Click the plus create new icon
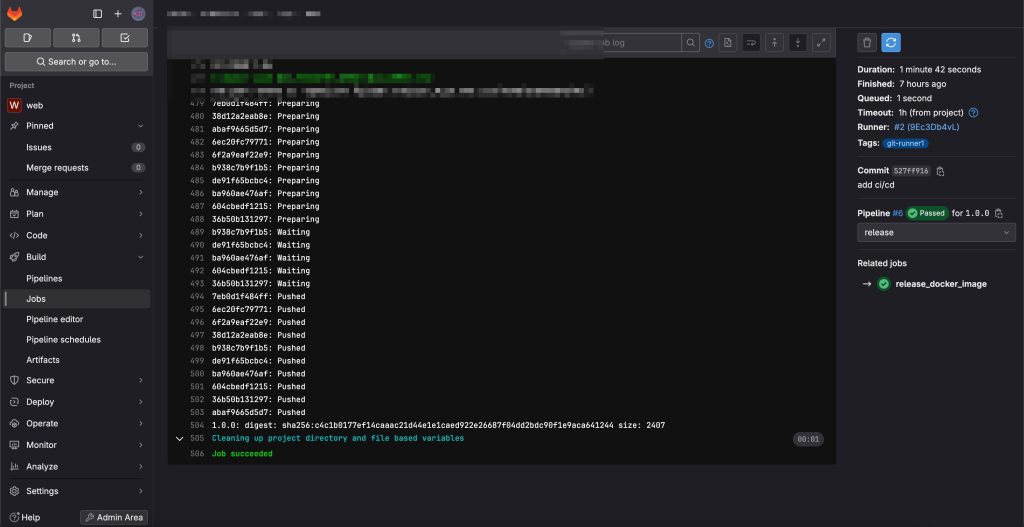 [x=117, y=14]
